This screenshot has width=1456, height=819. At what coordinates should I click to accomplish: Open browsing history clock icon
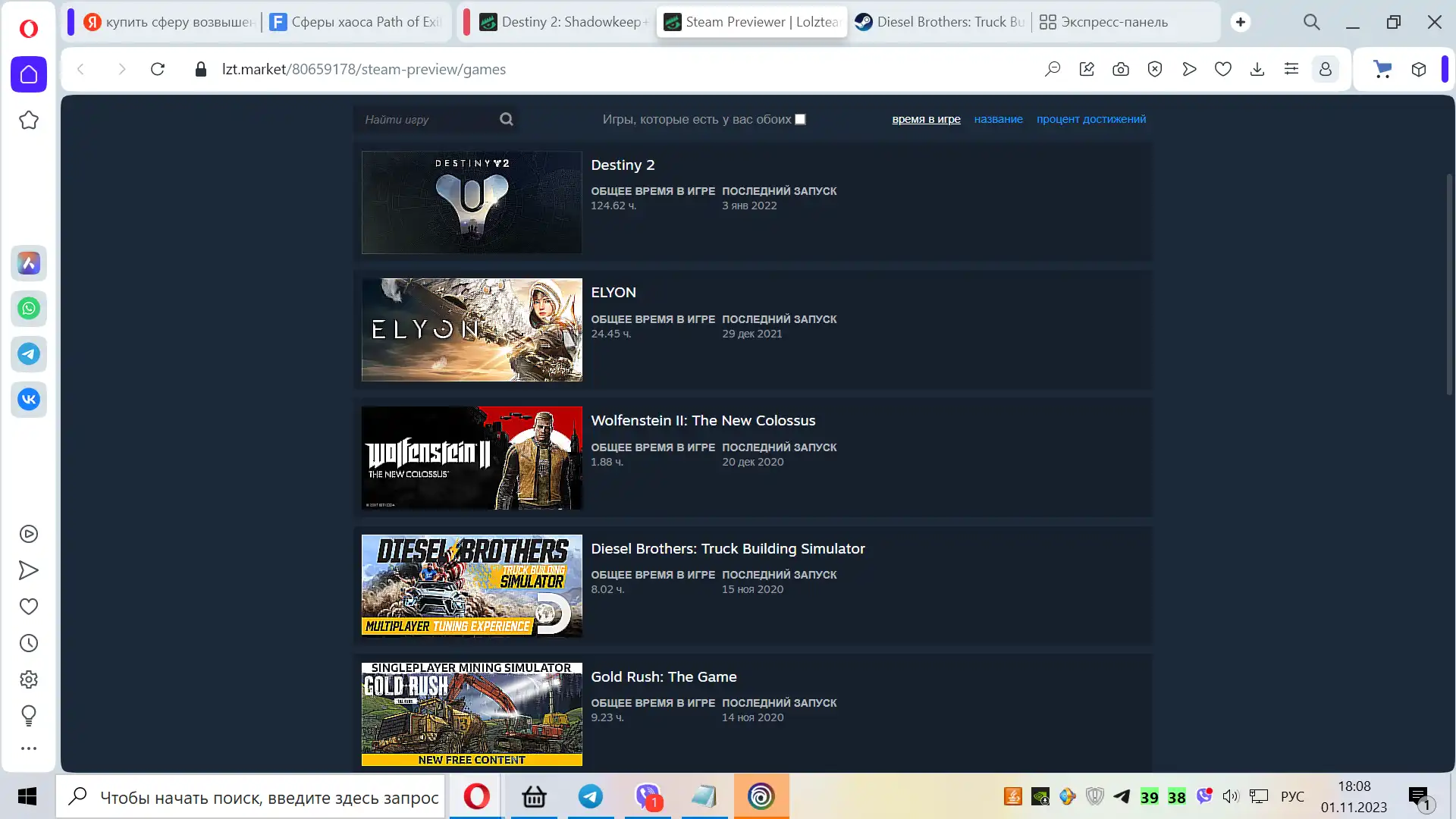(29, 643)
